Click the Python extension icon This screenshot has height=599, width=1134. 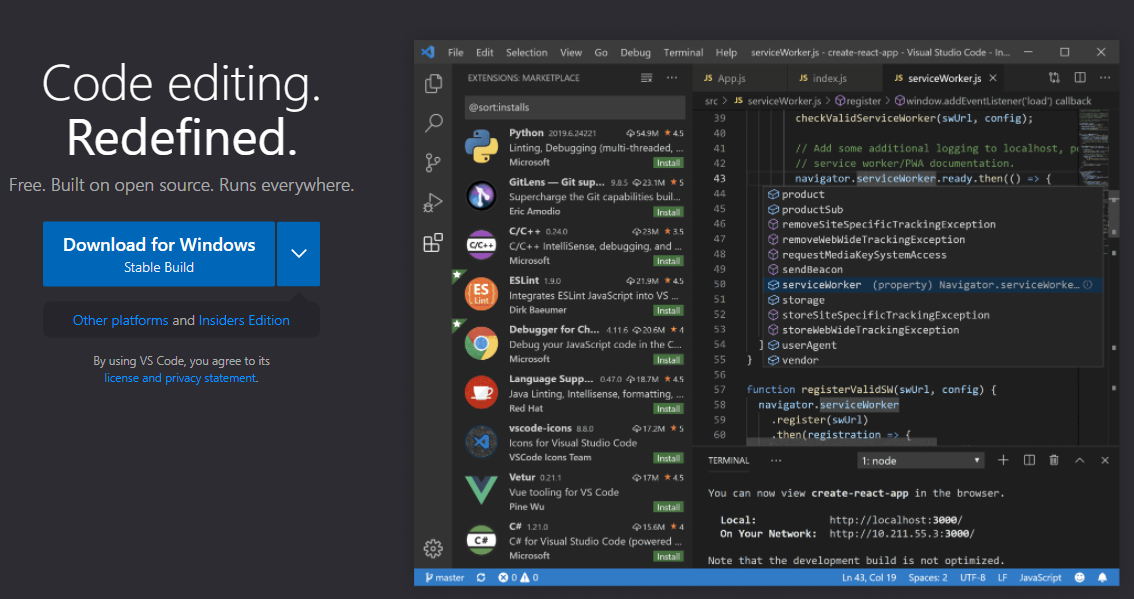point(482,147)
